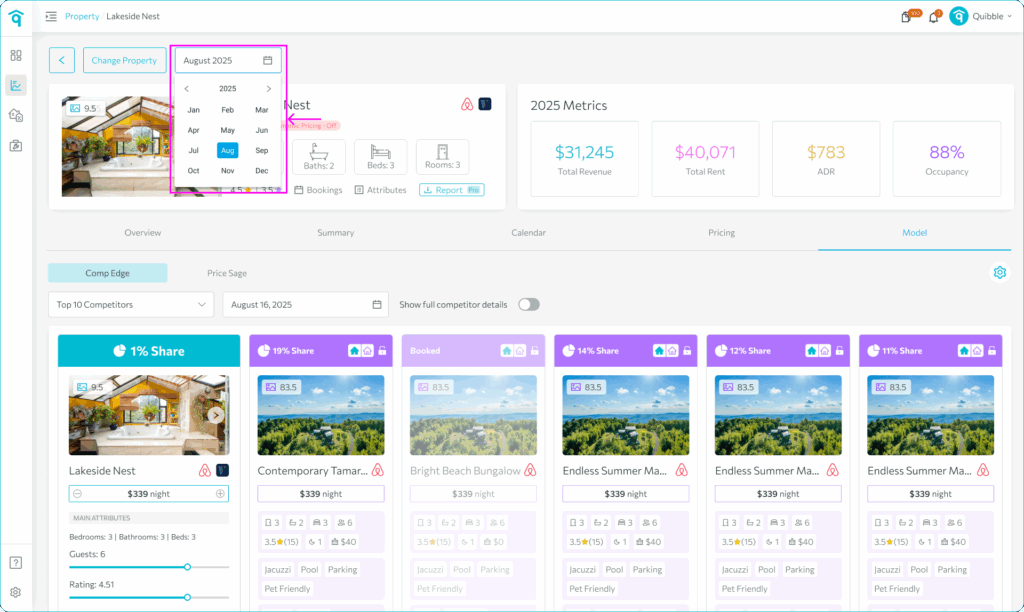
Task: Click the calendar icon in August 2025 field
Action: tap(268, 61)
